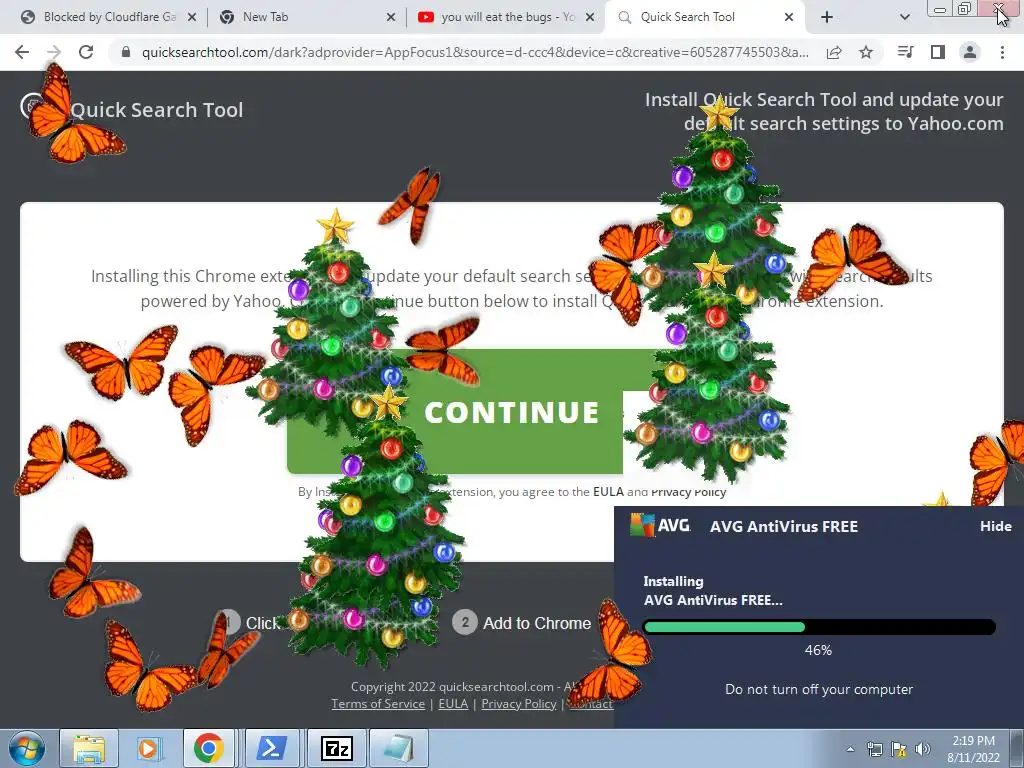Close the Quick Search Tool tab

pyautogui.click(x=789, y=17)
